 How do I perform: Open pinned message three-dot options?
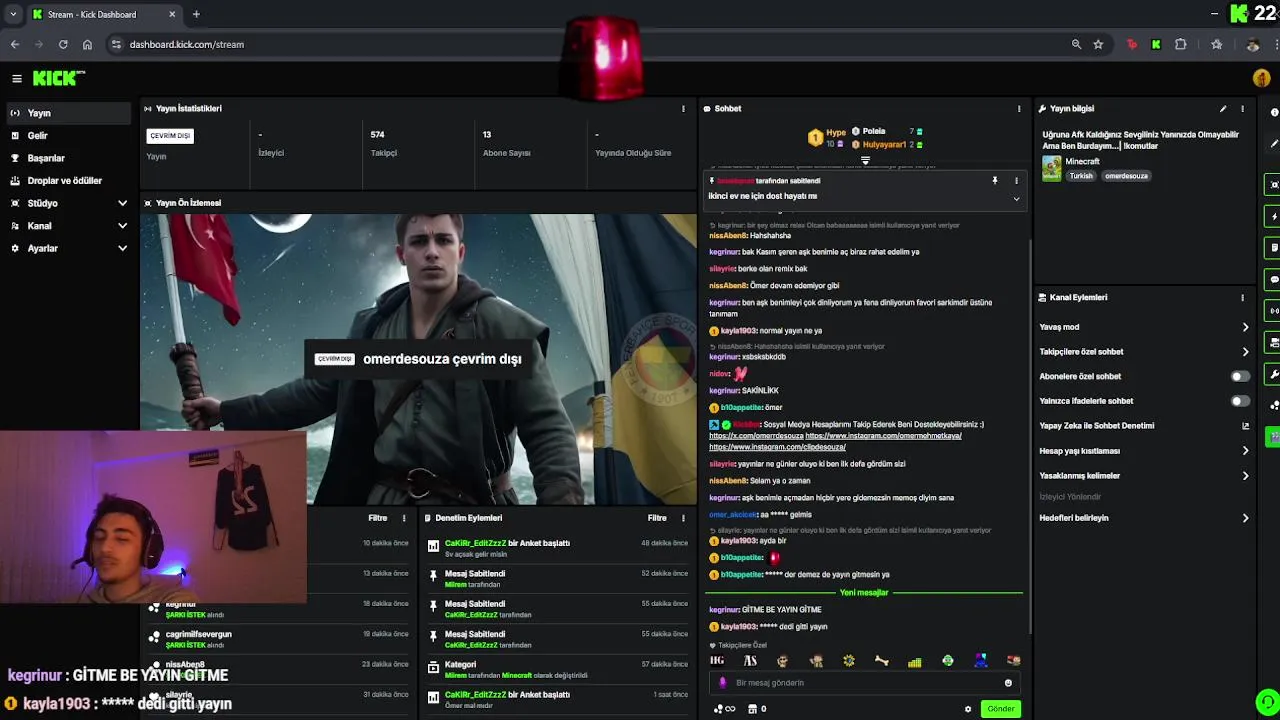coord(1016,181)
